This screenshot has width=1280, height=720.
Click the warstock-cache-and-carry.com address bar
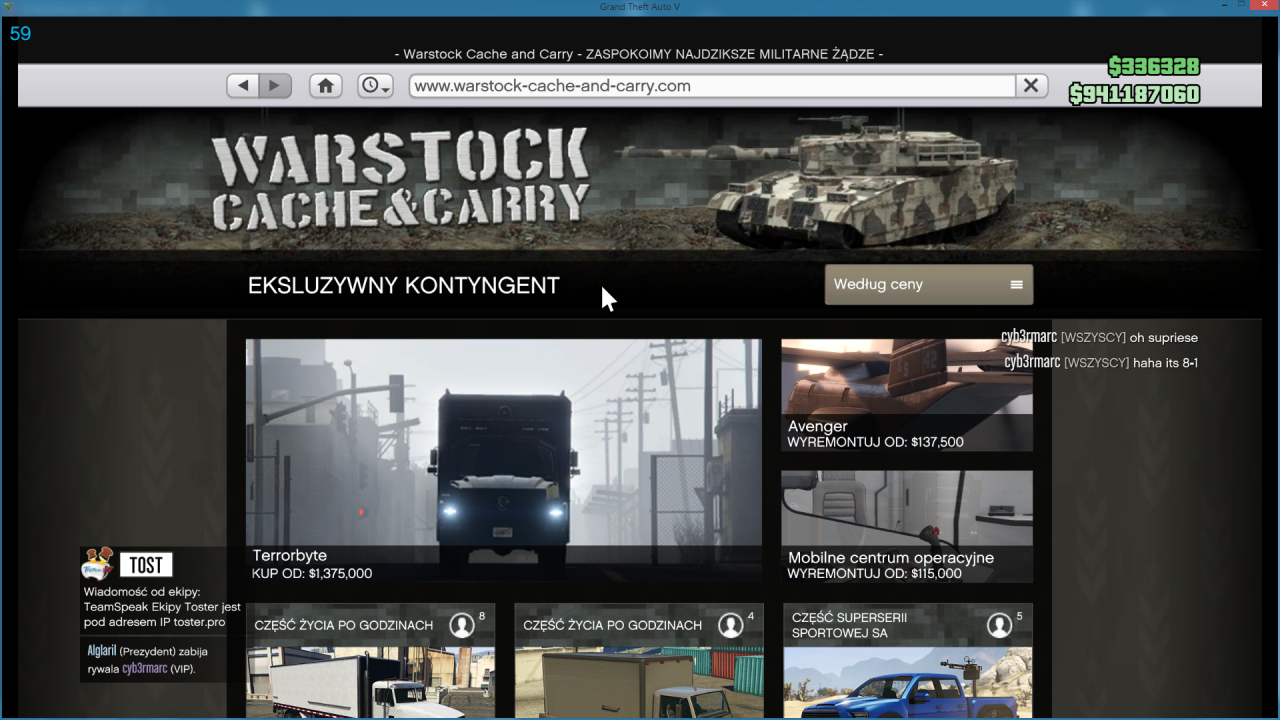tap(712, 86)
